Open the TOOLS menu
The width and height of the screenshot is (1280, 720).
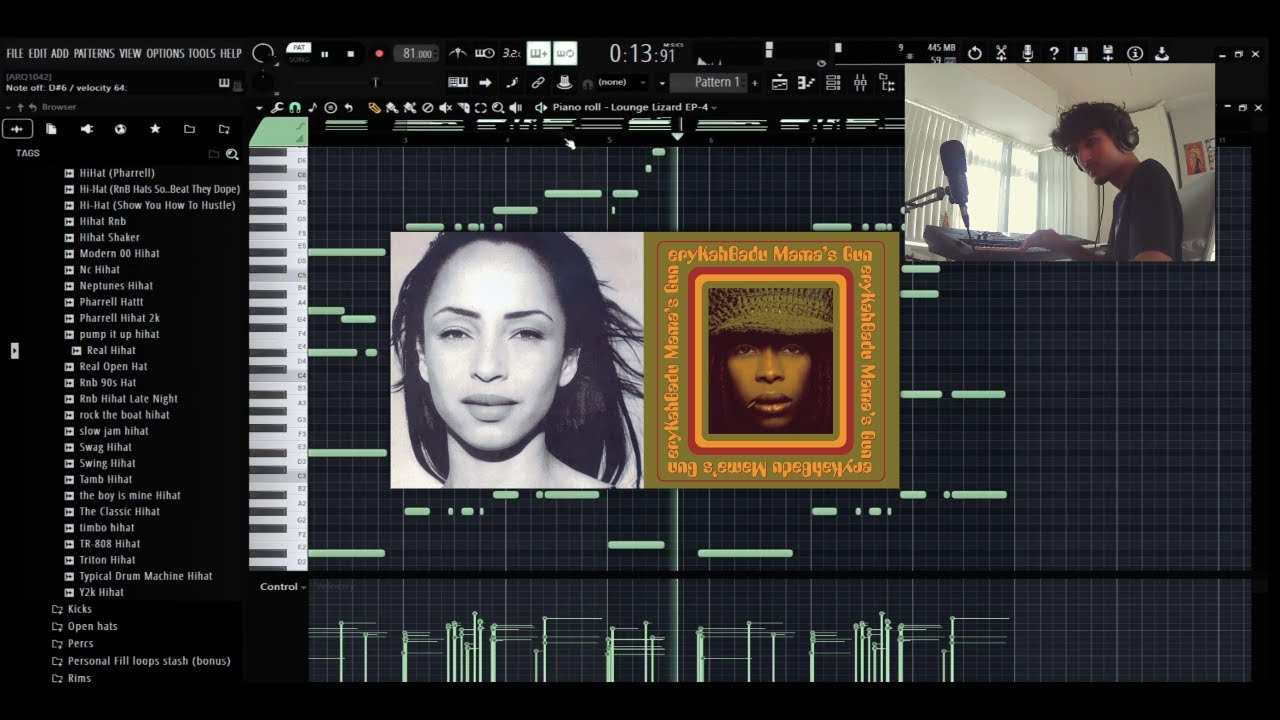point(201,53)
